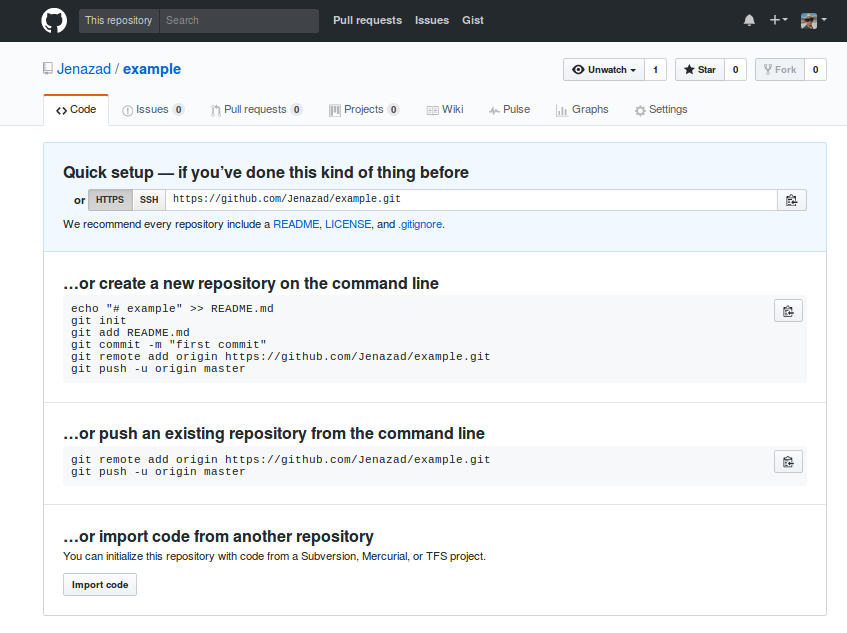
Task: Switch to the repository Pull requests tab
Action: (x=256, y=110)
